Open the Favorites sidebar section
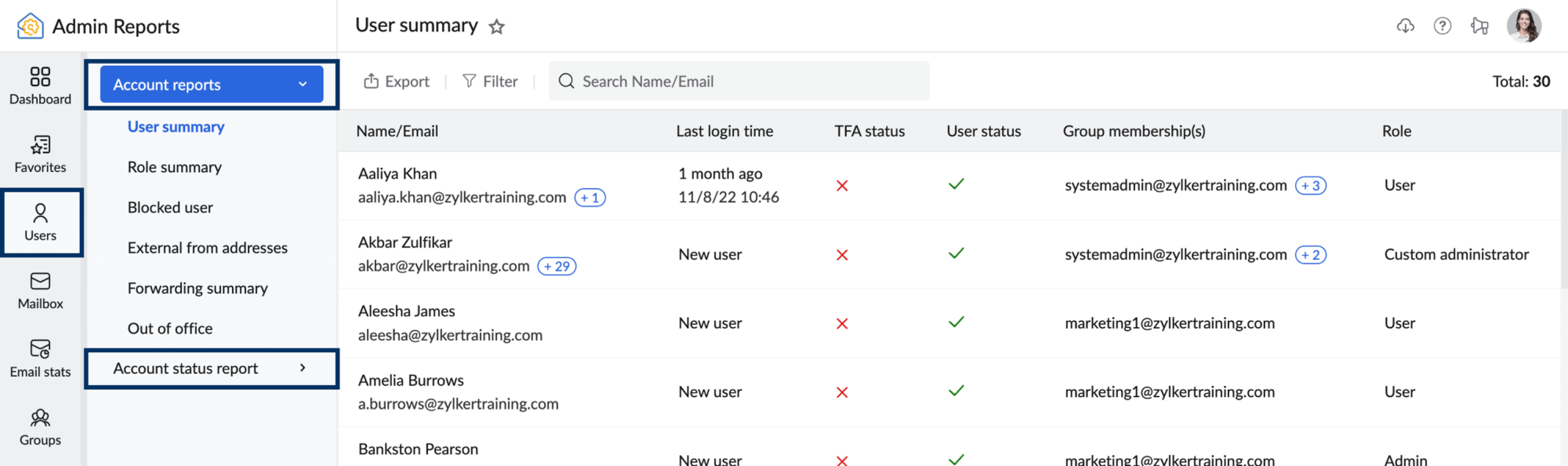The image size is (1568, 466). tap(40, 154)
